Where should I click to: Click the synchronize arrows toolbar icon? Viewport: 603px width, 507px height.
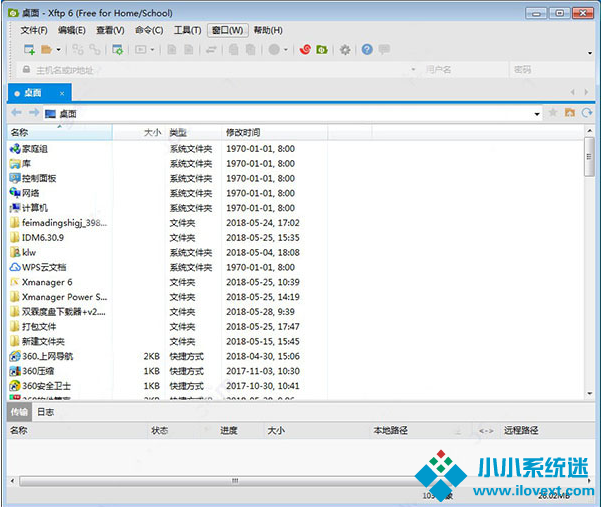tap(211, 50)
